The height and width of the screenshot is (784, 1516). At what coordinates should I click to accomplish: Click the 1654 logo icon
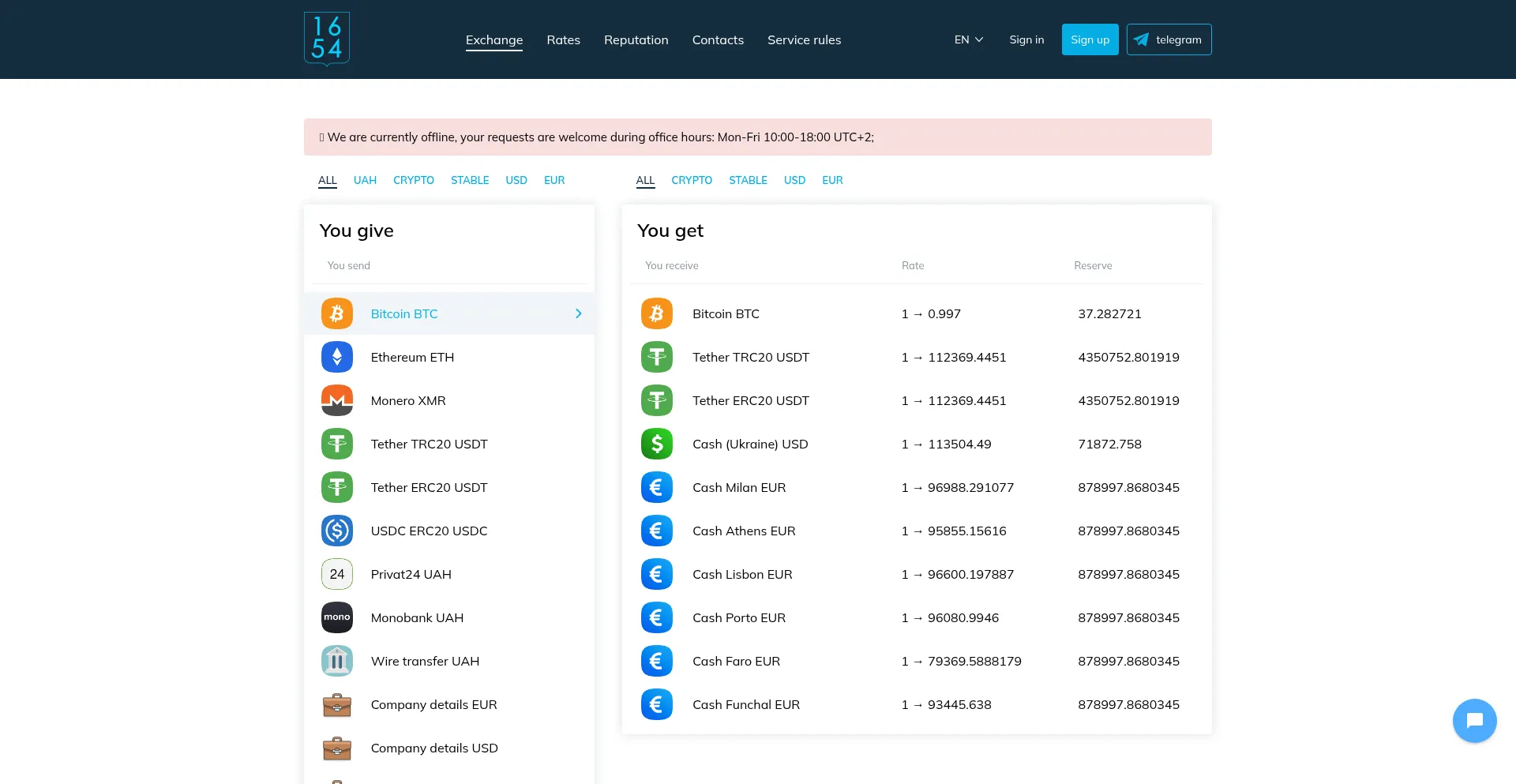[x=327, y=39]
